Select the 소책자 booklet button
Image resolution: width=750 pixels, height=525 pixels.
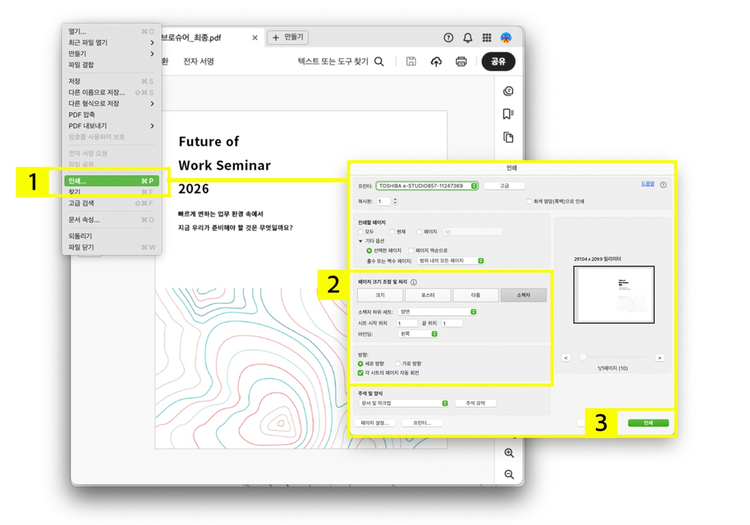pyautogui.click(x=523, y=295)
